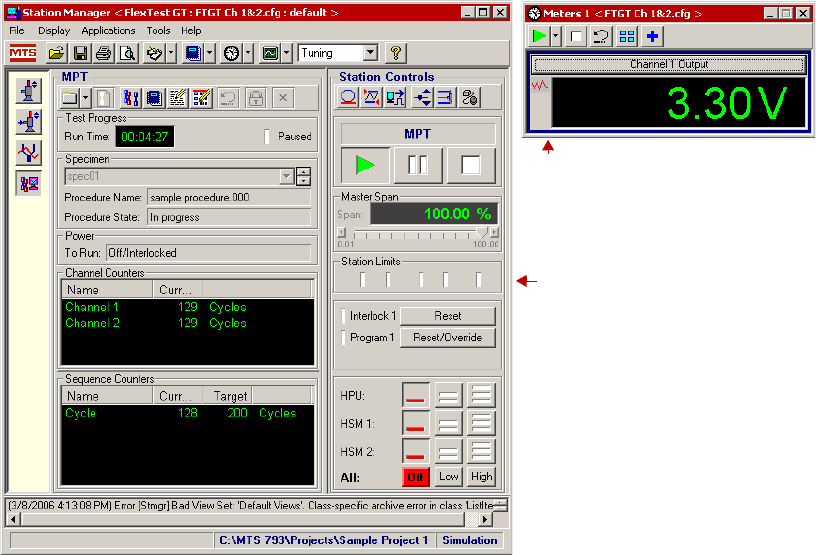Expand arrow next to pencil-and-note toolbar icon

[x=171, y=53]
